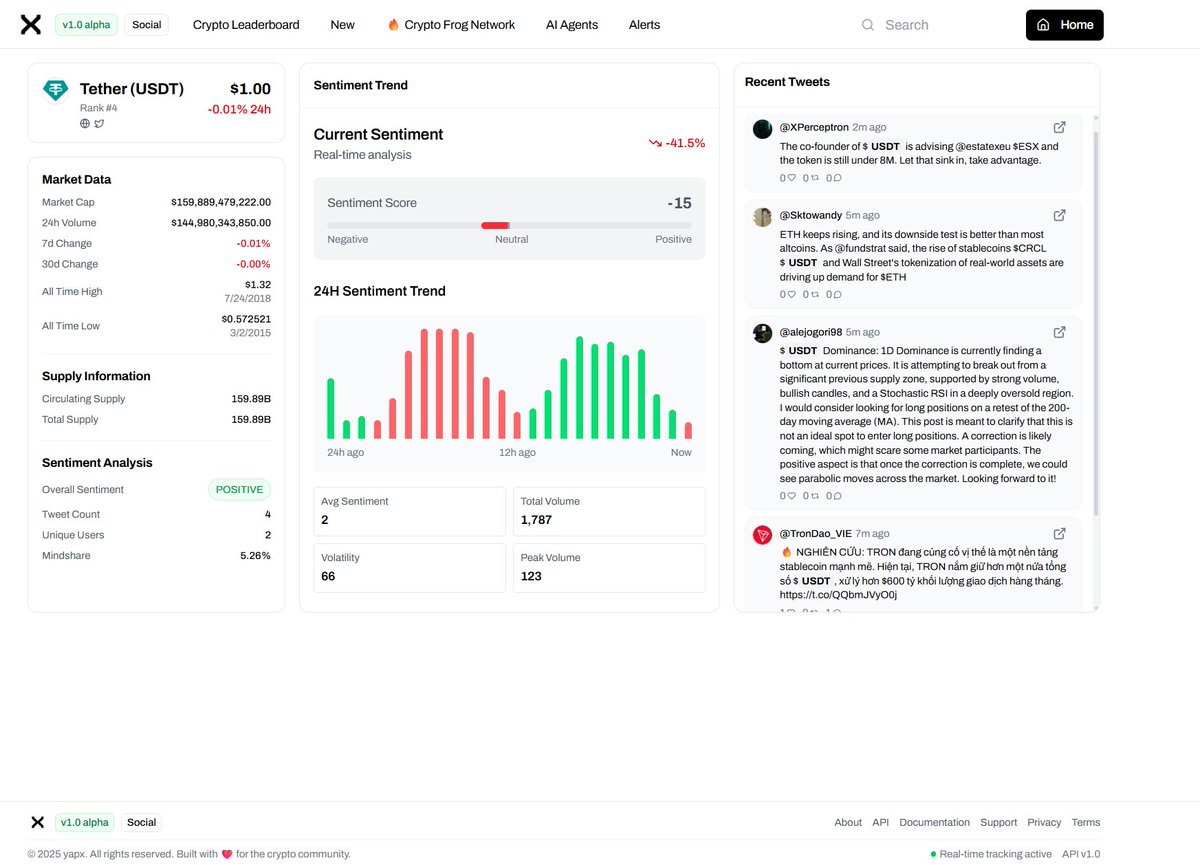Image resolution: width=1200 pixels, height=865 pixels.
Task: Click the @alejogori98 avatar
Action: 763,334
